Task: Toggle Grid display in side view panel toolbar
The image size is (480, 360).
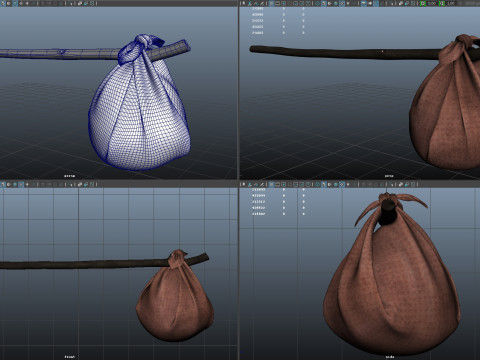Action: tap(271, 184)
